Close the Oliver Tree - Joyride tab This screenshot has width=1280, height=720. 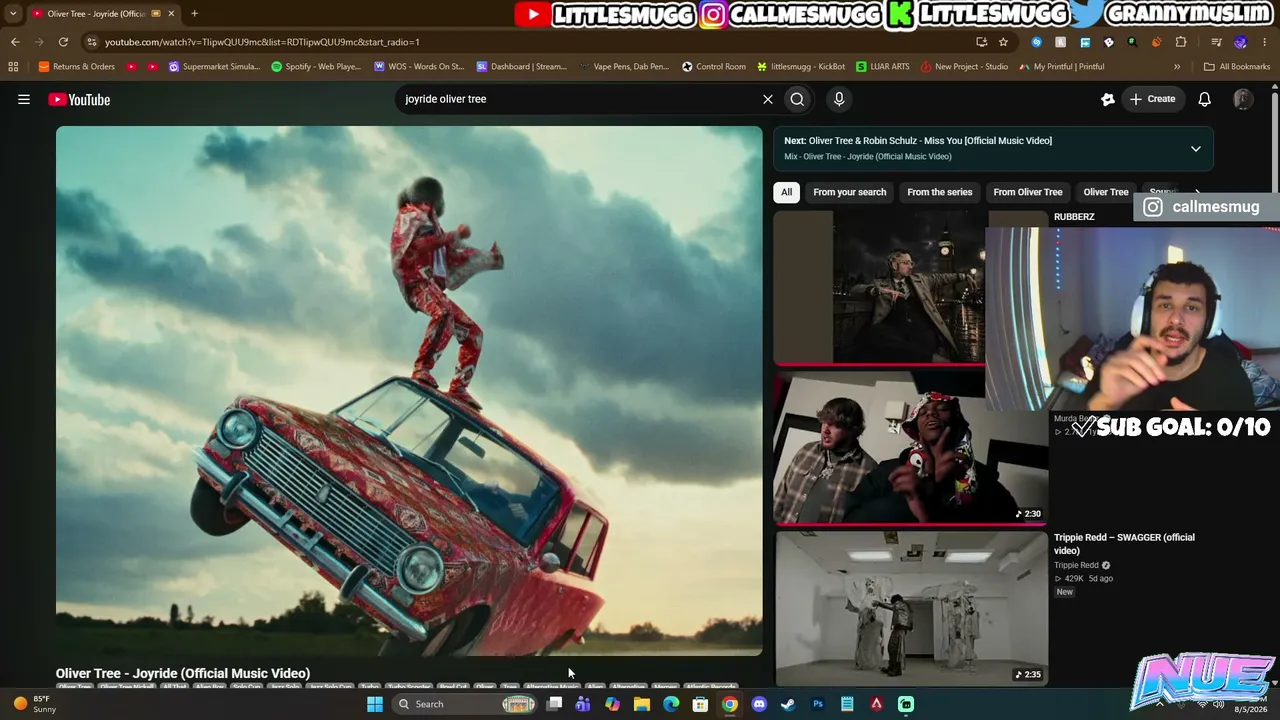click(171, 14)
